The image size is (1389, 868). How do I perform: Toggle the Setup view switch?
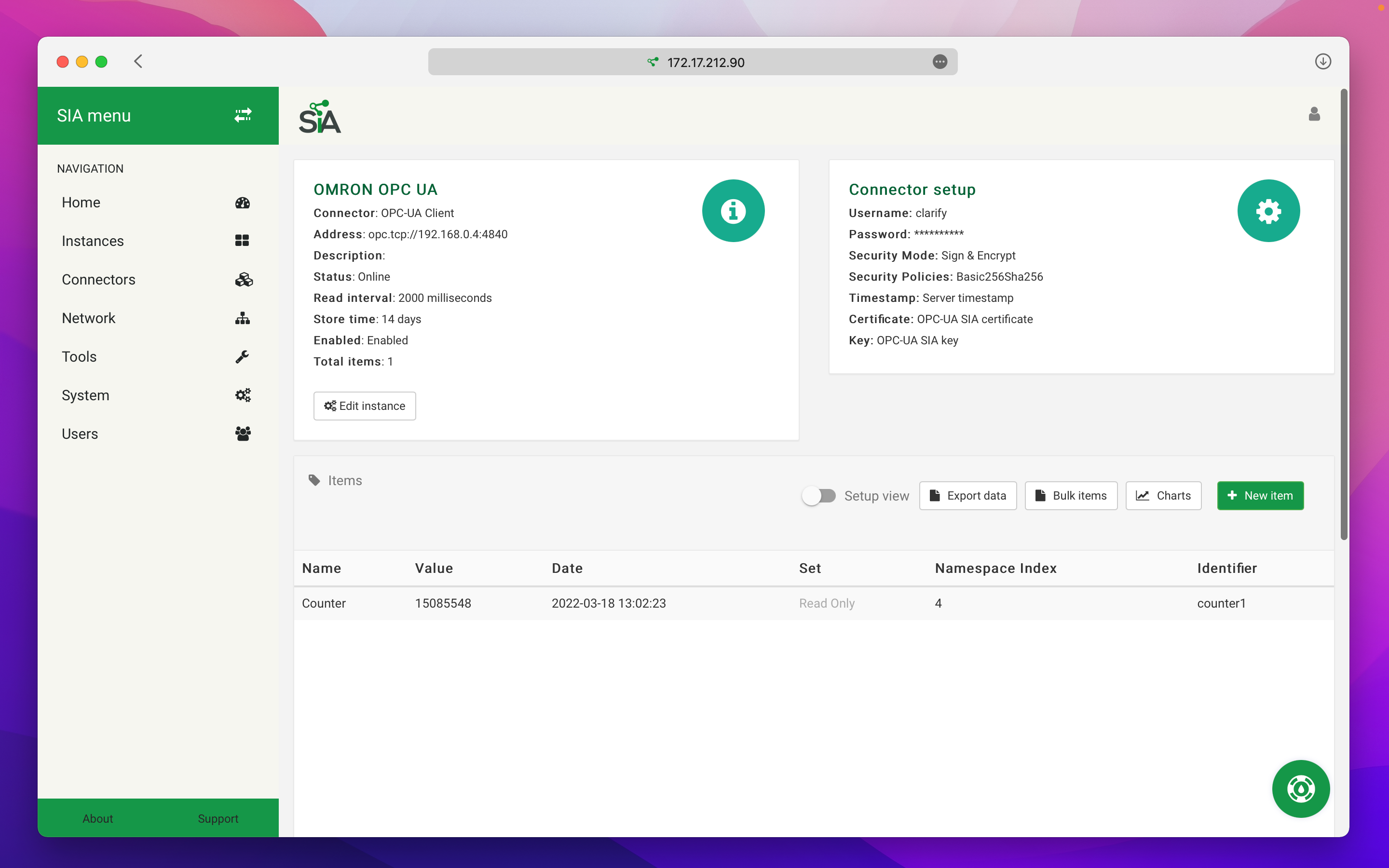tap(819, 495)
